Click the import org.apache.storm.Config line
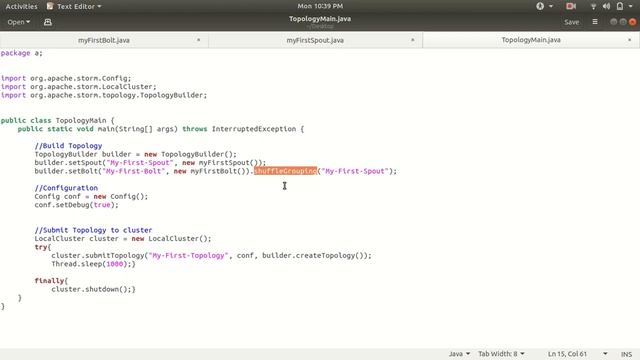 [66, 78]
